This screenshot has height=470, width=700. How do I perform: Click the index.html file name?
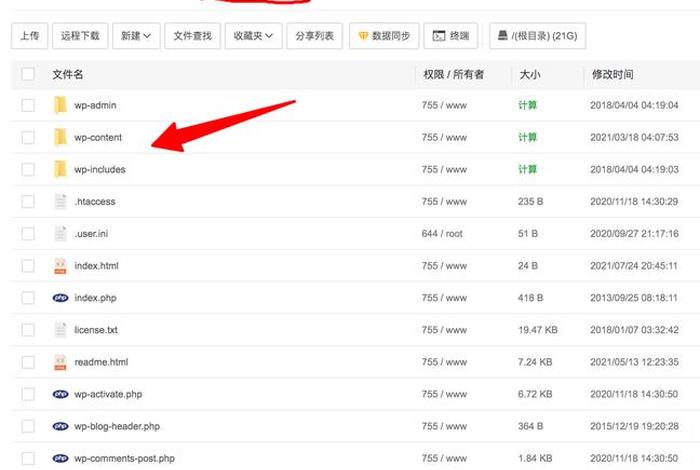point(96,266)
